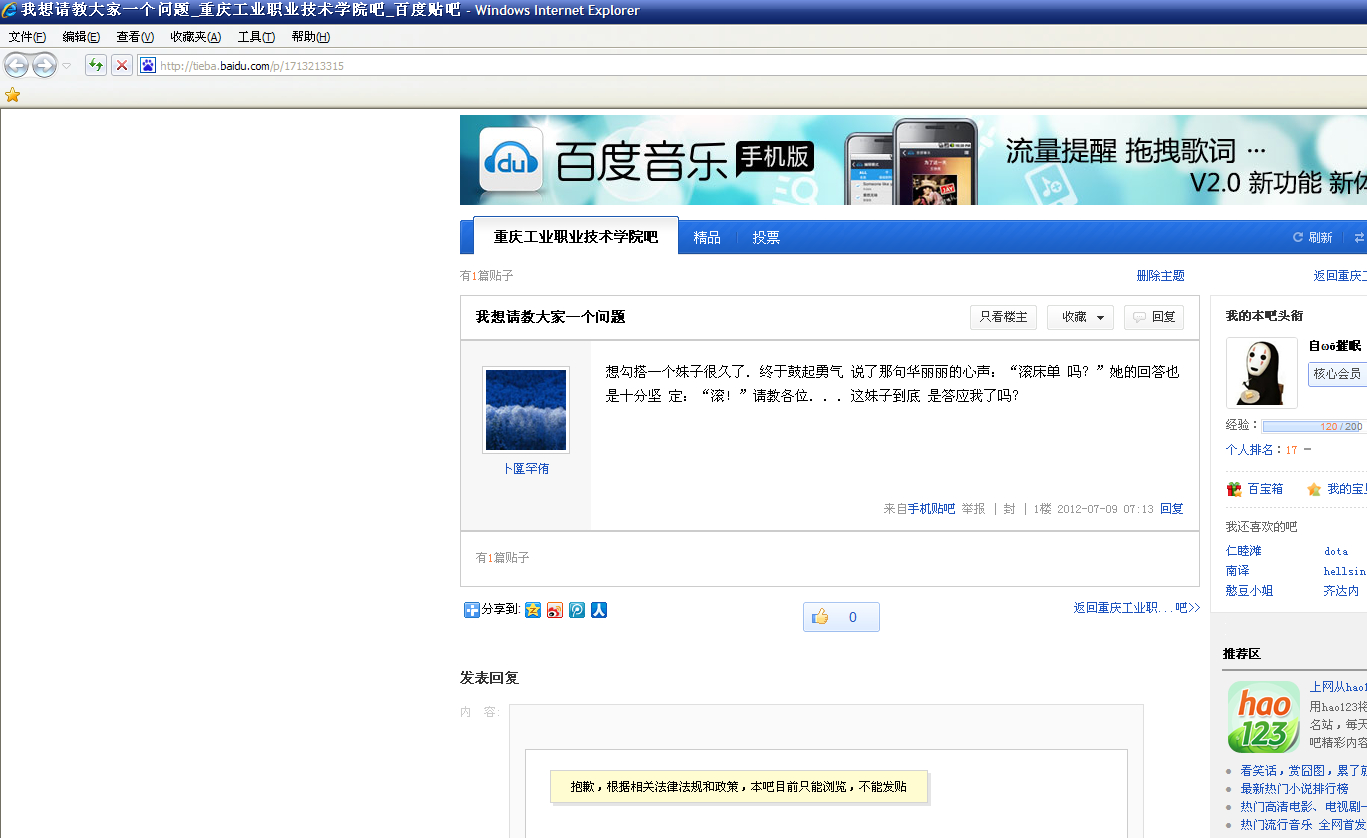Image resolution: width=1367 pixels, height=838 pixels.
Task: Click the 回复 link beside the post timestamp
Action: (1172, 509)
